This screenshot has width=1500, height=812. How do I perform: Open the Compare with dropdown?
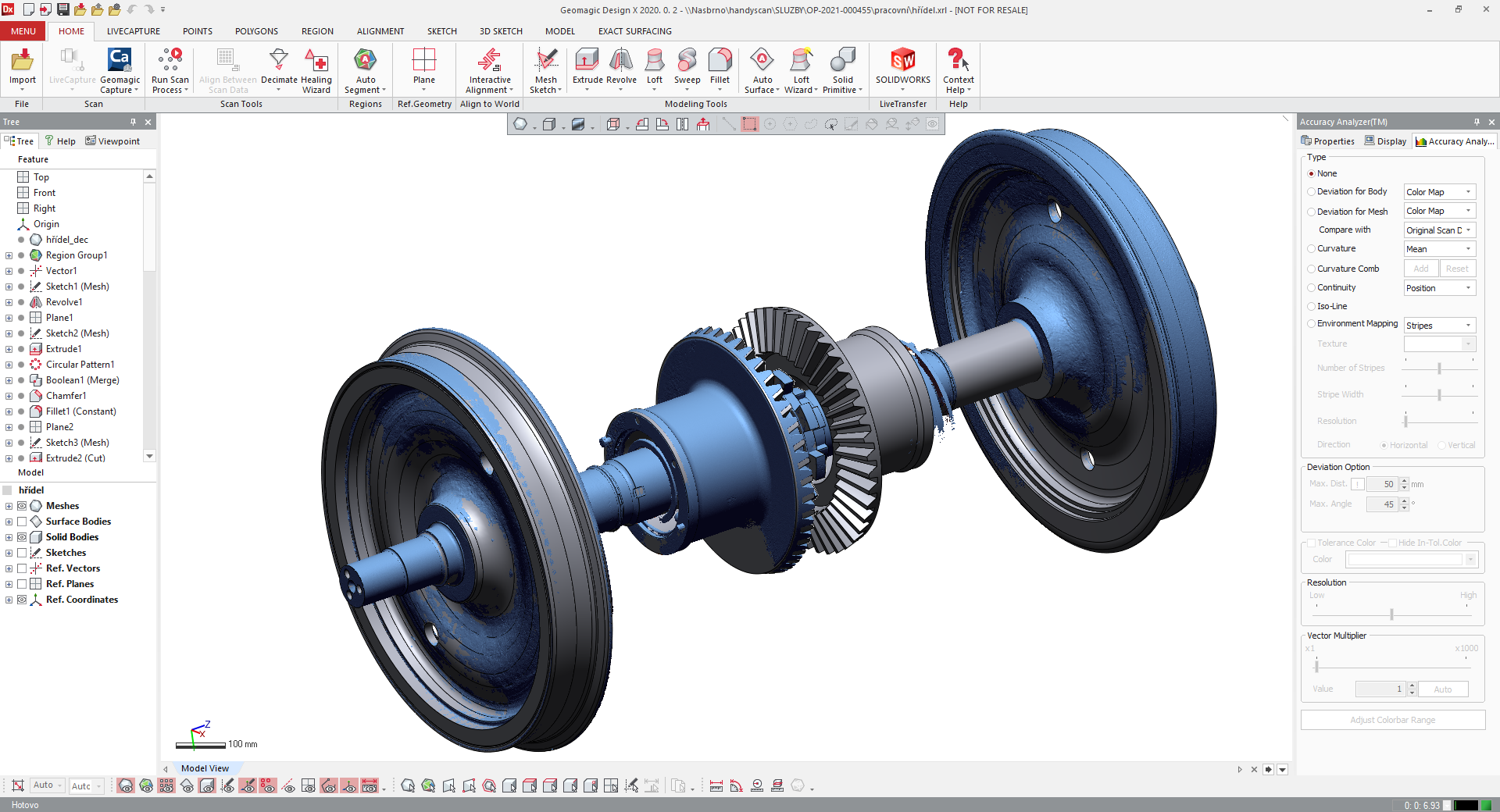point(1439,230)
